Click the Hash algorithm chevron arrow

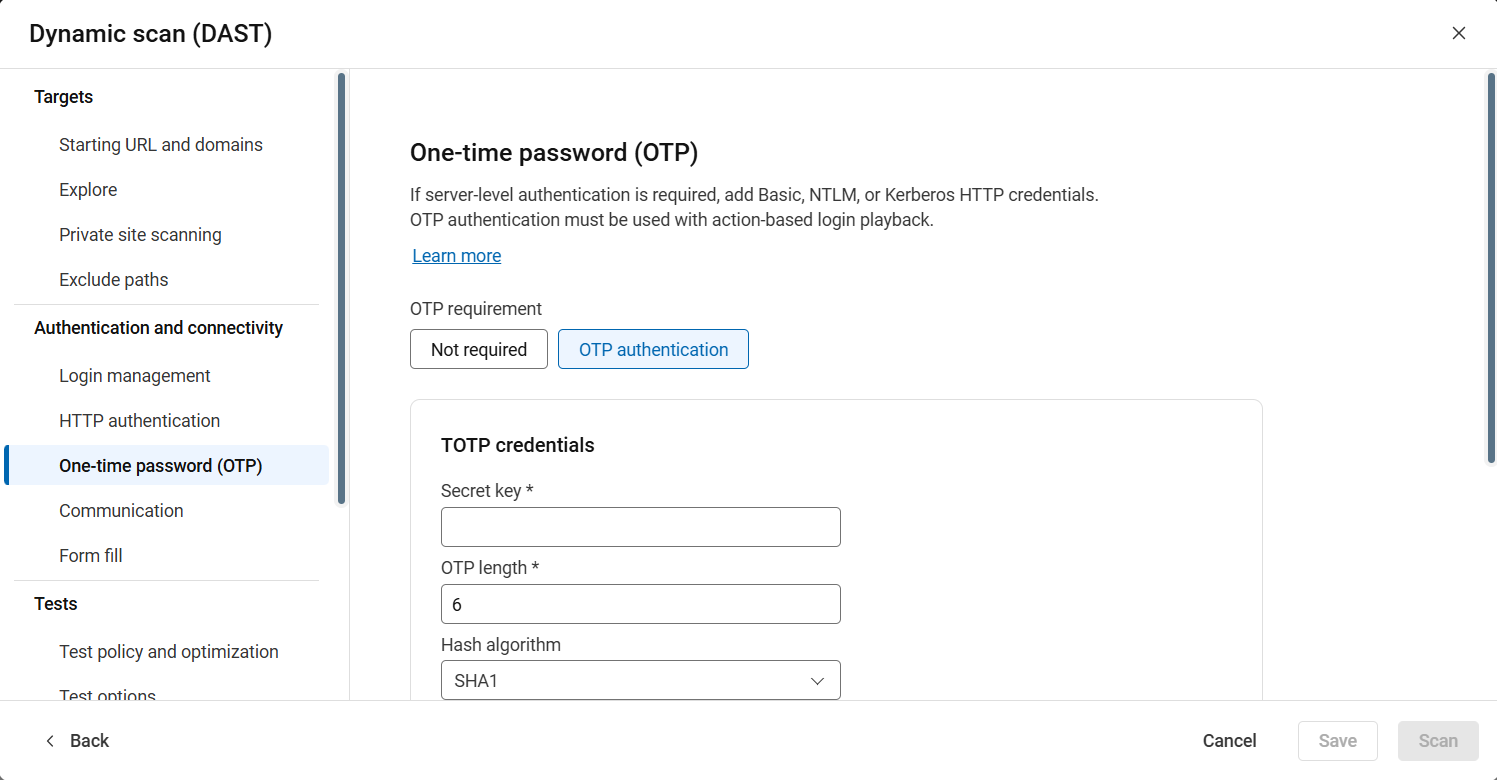tap(817, 681)
